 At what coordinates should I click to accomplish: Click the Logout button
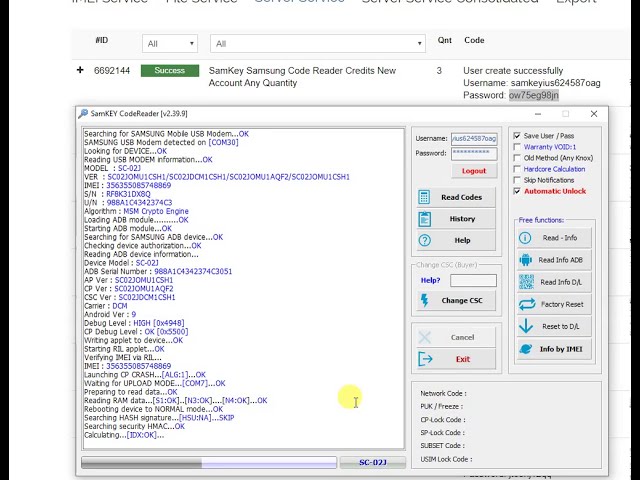coord(474,171)
